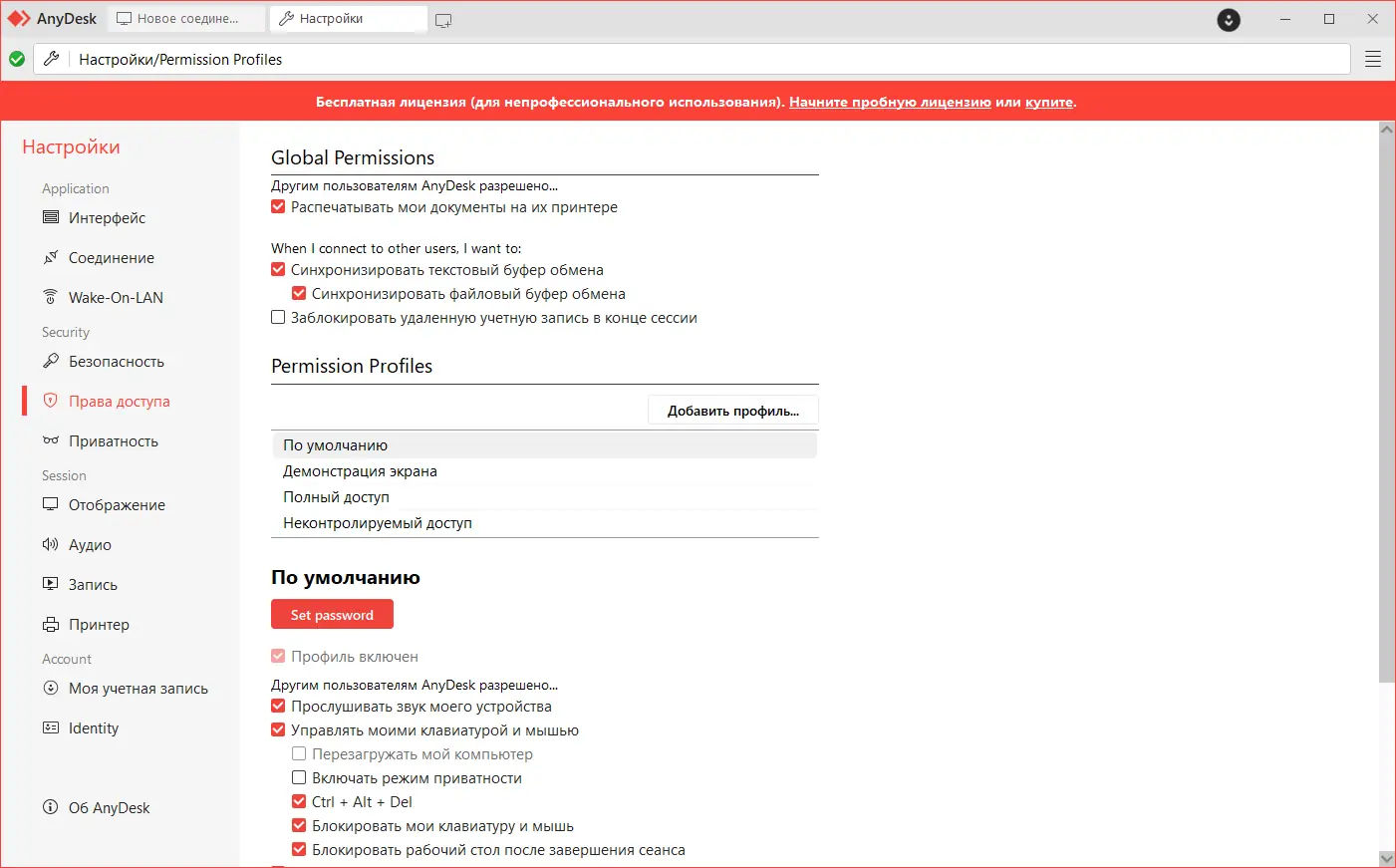Toggle the Профиль включен checkbox
This screenshot has height=868, width=1396.
click(x=278, y=657)
